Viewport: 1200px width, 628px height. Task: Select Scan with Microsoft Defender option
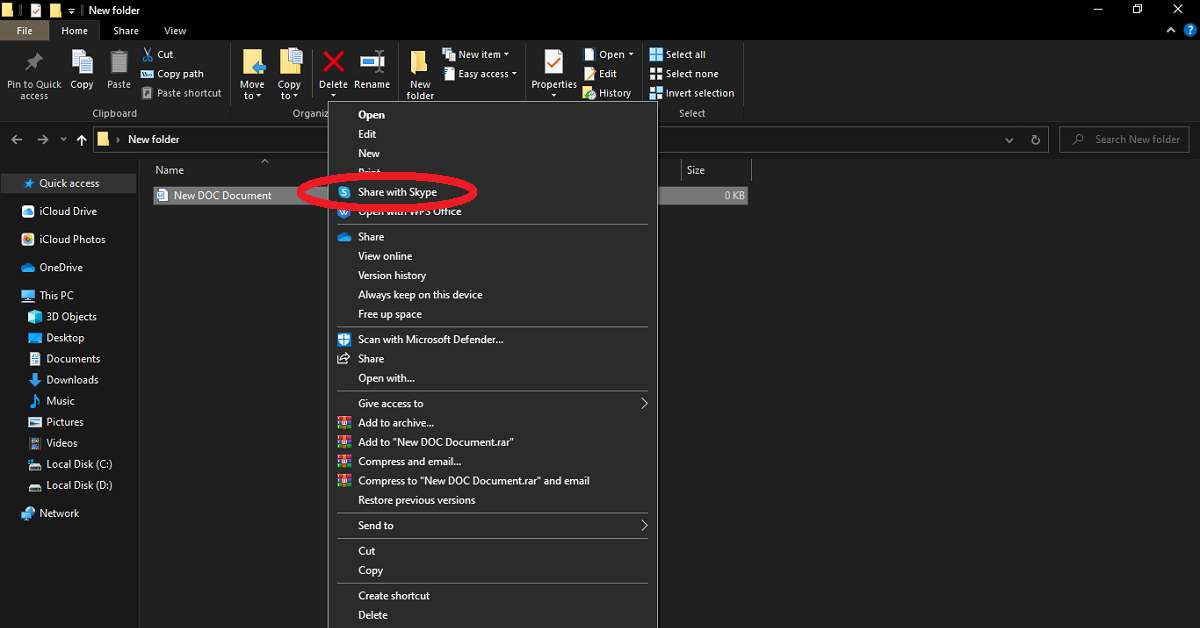(430, 340)
